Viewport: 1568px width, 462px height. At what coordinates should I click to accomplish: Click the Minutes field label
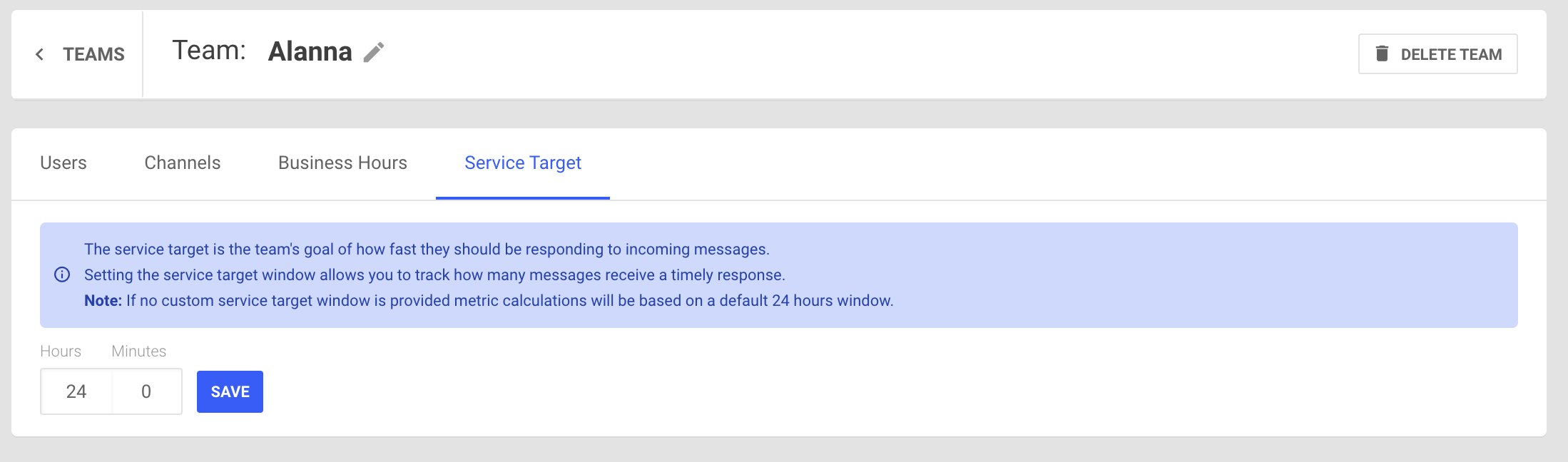139,351
